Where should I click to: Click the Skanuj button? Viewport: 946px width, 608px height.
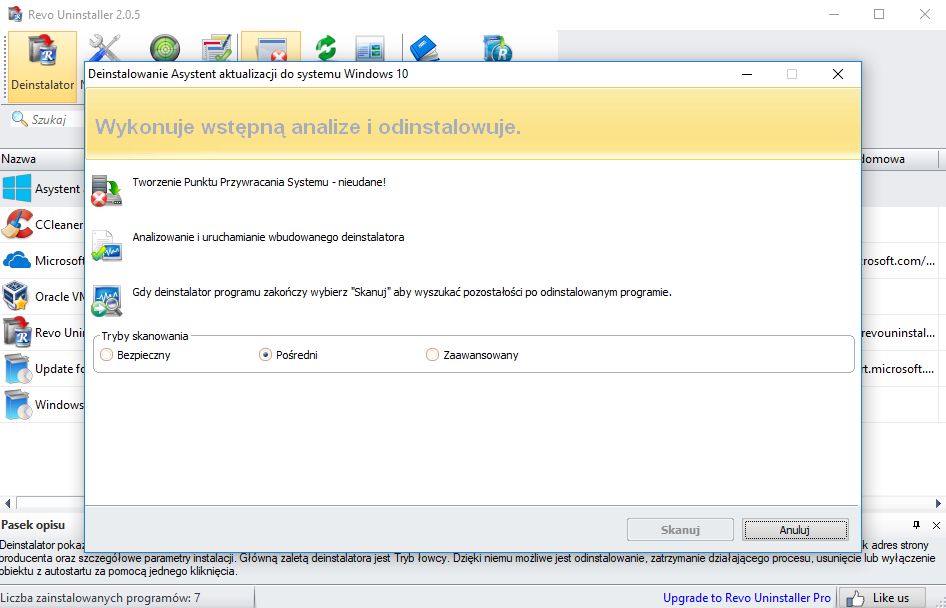pyautogui.click(x=680, y=530)
